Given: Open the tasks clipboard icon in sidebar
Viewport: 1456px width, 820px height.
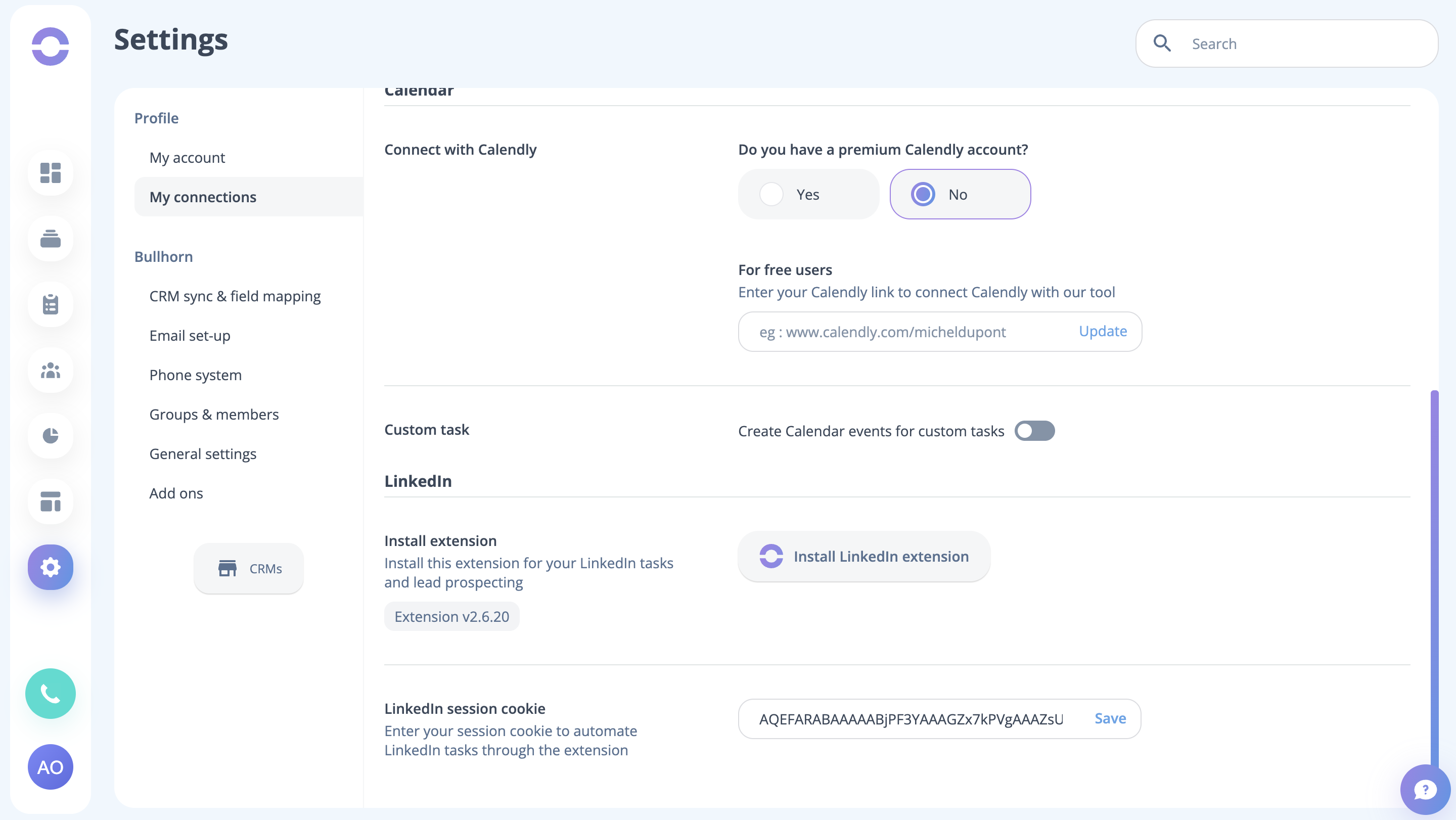Looking at the screenshot, I should (x=51, y=305).
